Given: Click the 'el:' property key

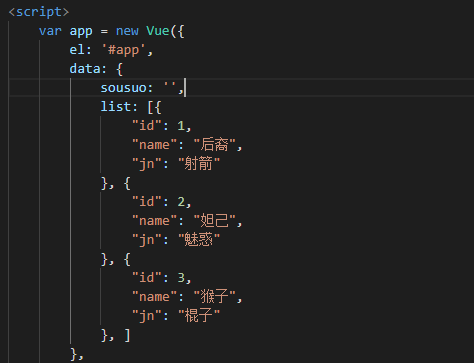Looking at the screenshot, I should pyautogui.click(x=80, y=50).
